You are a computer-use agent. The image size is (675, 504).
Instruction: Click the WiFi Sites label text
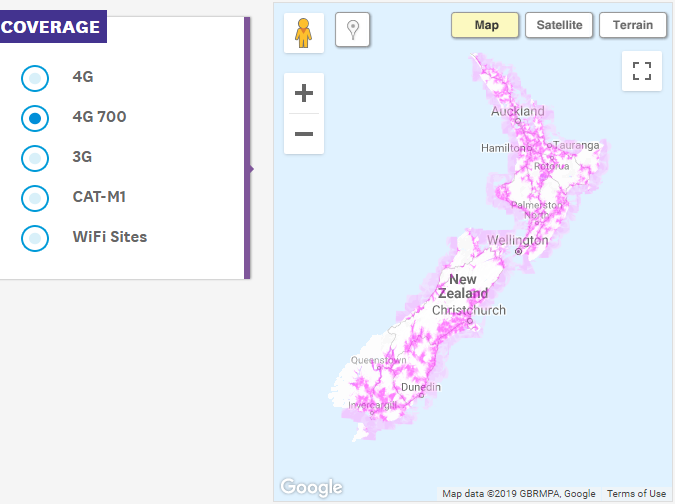tap(110, 237)
